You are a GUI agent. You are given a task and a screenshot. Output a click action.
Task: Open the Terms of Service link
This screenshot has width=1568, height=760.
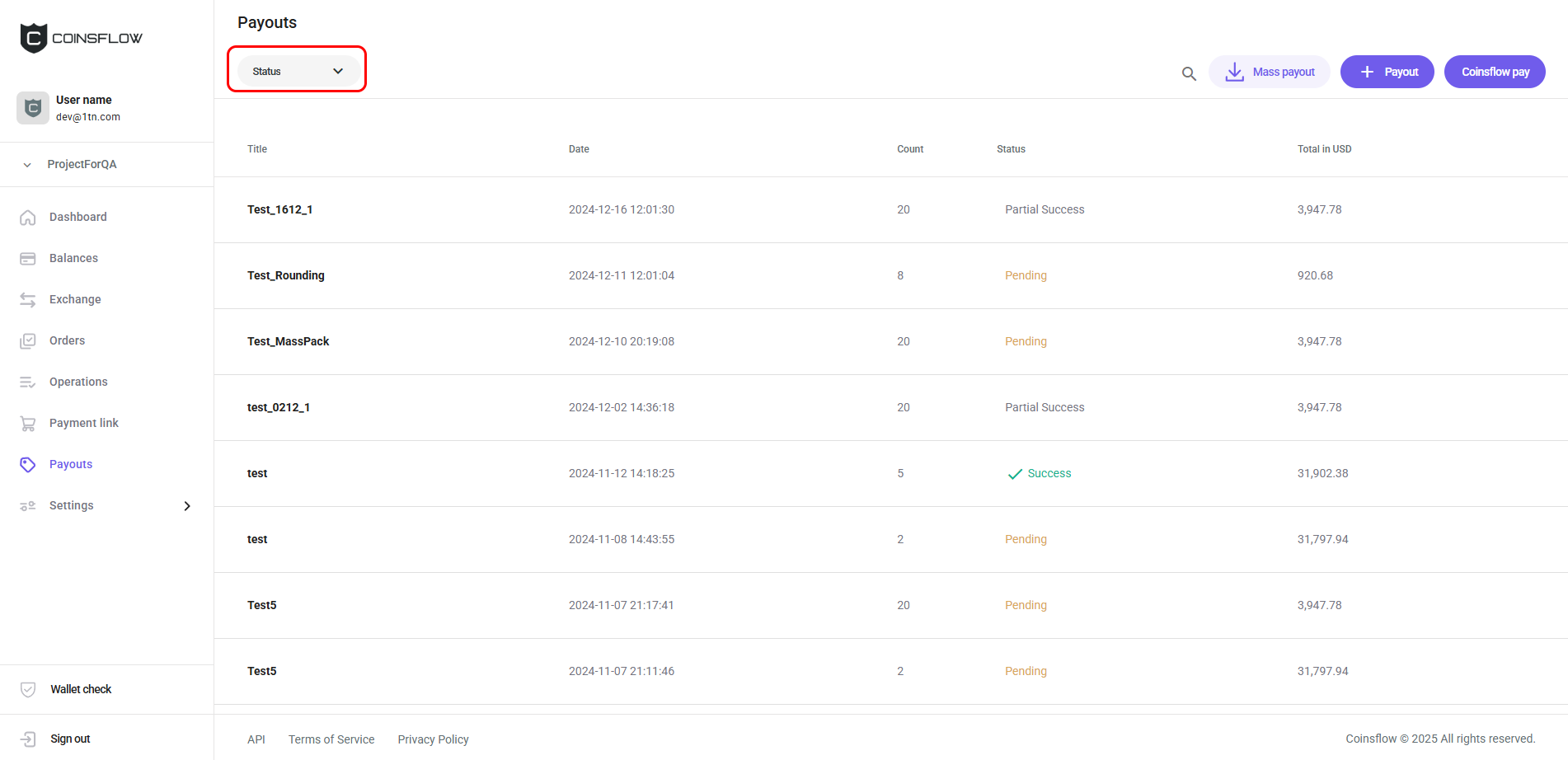[331, 739]
